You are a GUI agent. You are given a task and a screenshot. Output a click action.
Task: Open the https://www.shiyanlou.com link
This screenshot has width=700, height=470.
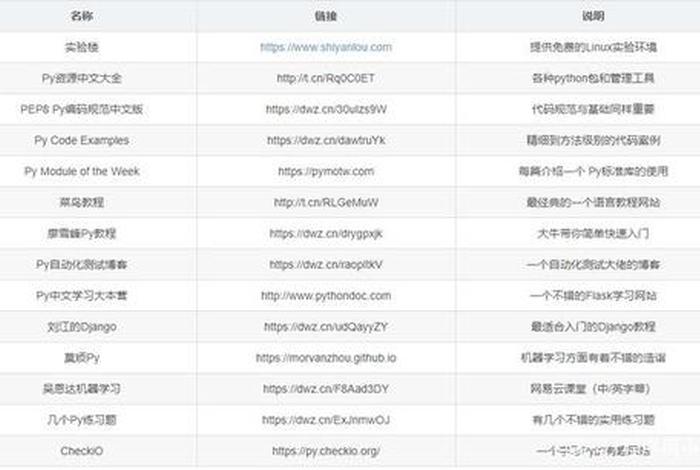pyautogui.click(x=326, y=47)
